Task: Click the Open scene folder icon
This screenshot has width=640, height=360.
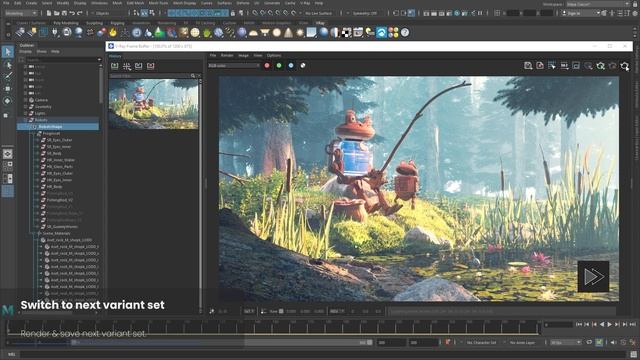Action: 56,13
